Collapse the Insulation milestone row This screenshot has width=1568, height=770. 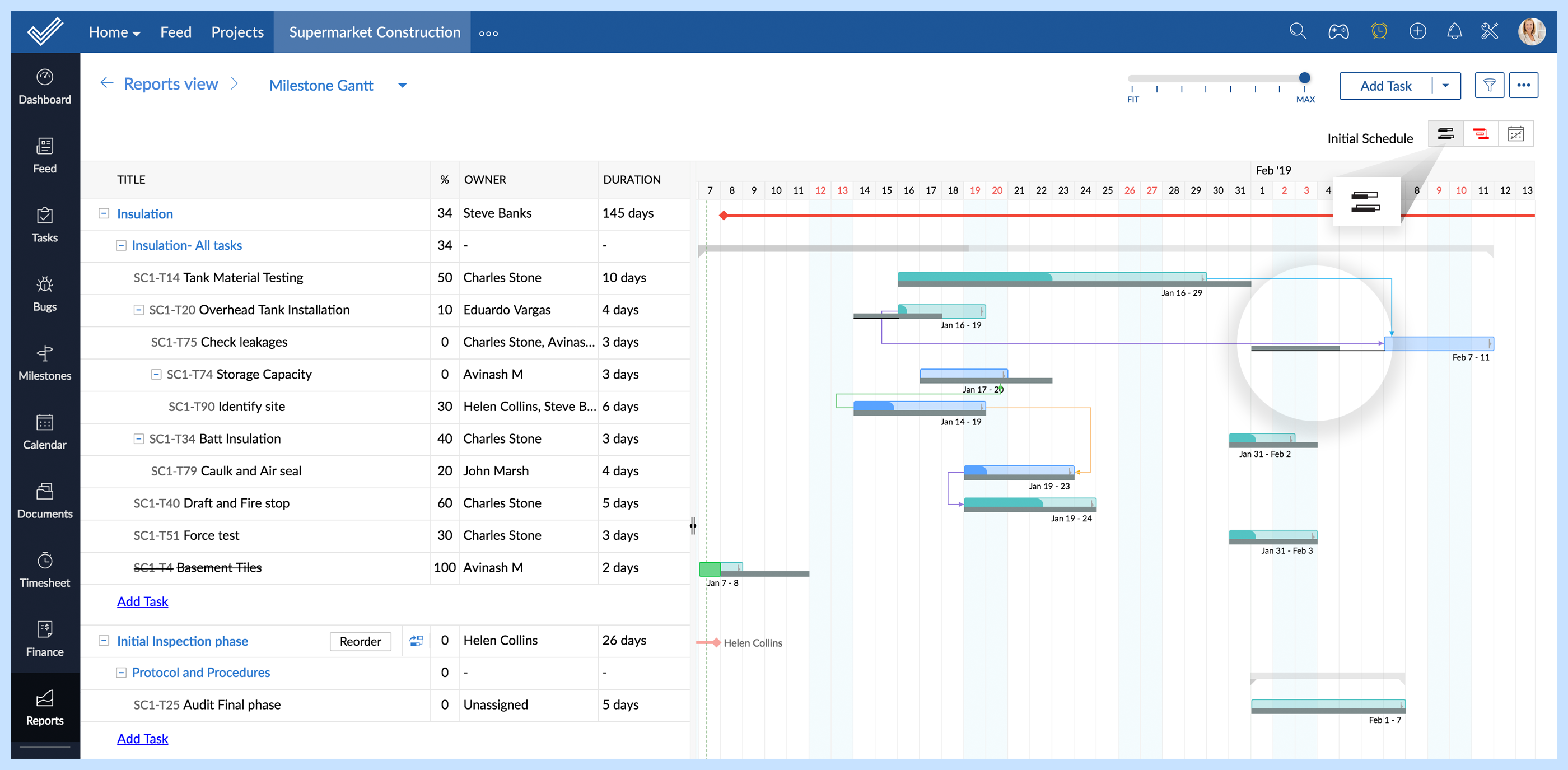[x=104, y=214]
